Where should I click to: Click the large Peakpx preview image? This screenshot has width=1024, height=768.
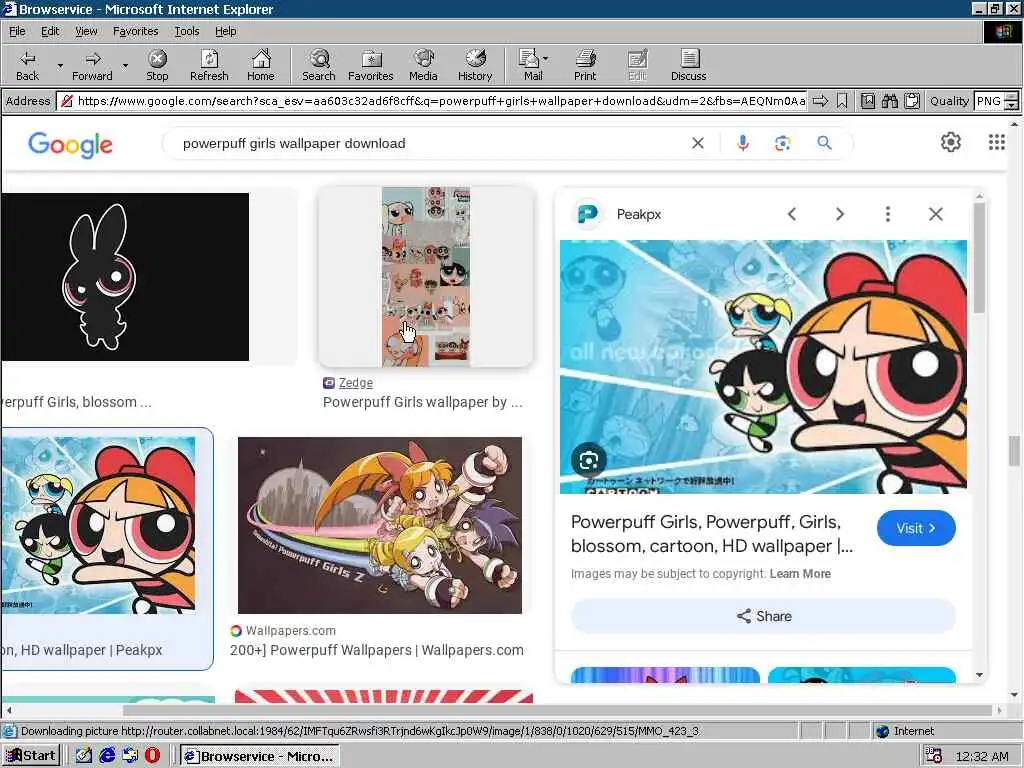pos(763,366)
